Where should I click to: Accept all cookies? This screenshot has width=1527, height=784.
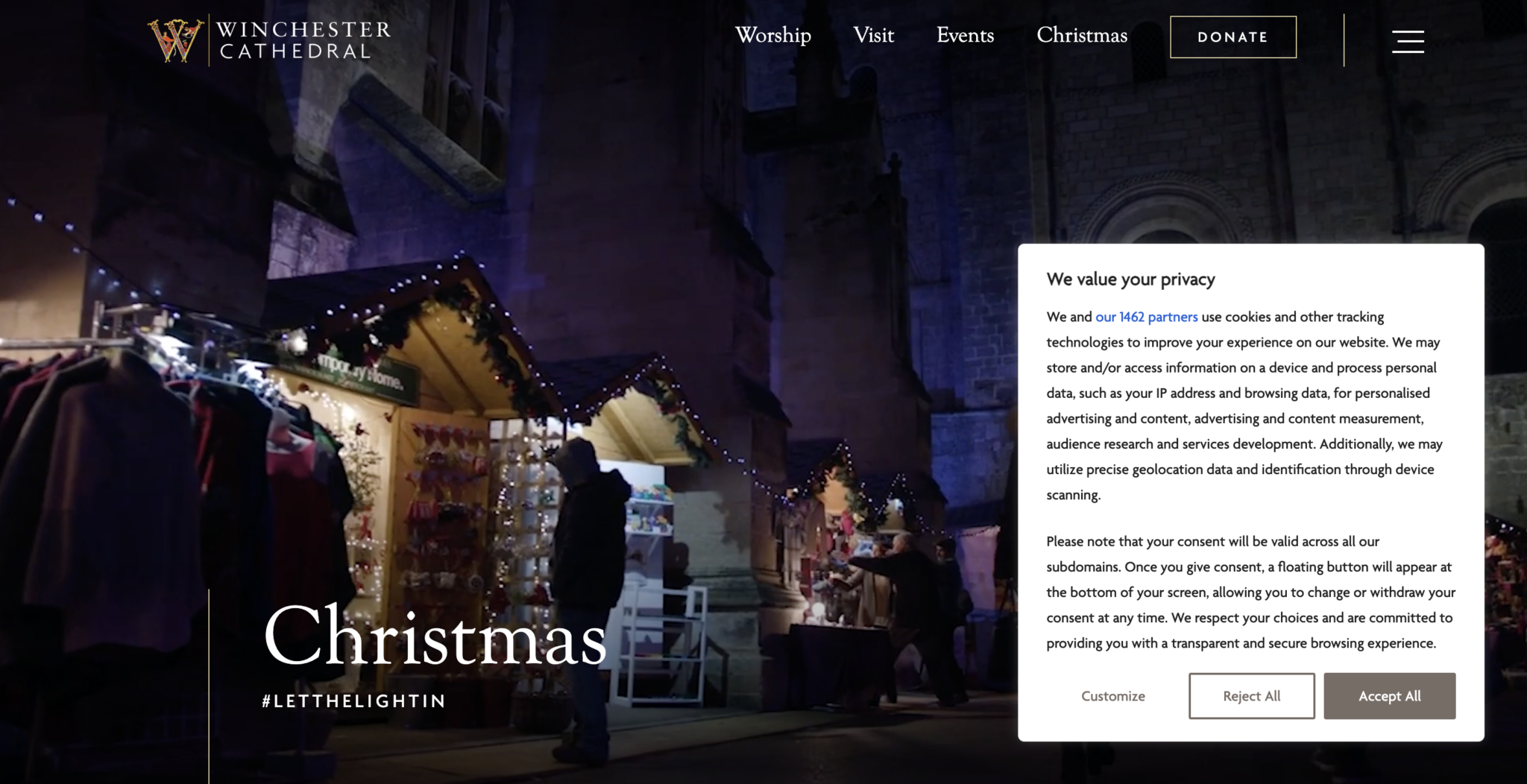pos(1389,695)
